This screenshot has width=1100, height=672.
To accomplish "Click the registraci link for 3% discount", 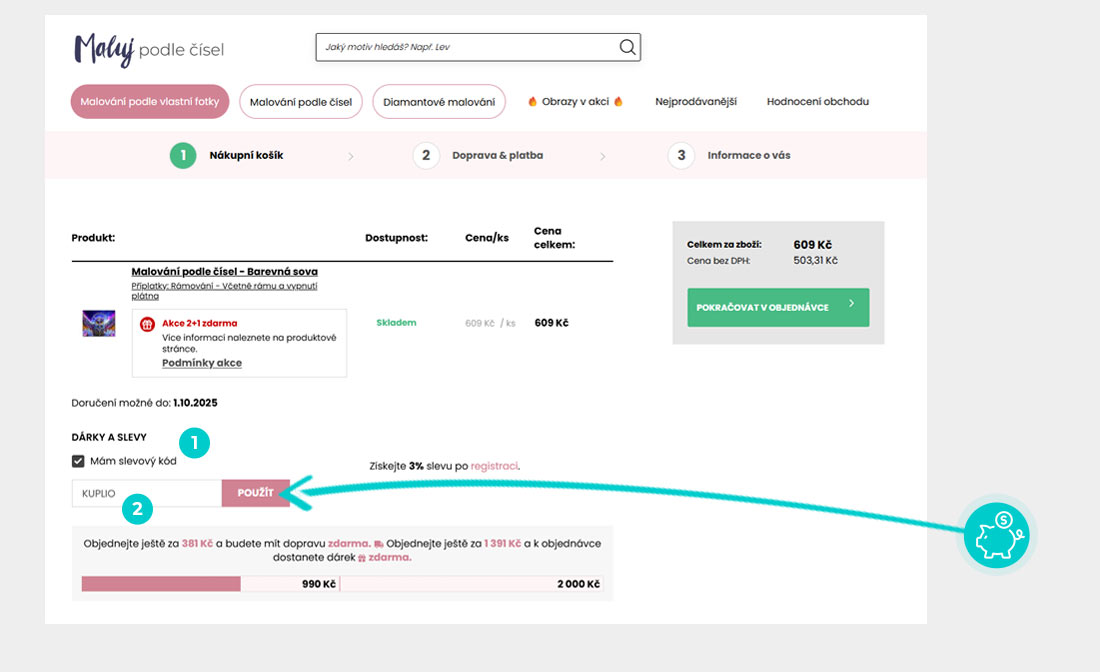I will 494,466.
